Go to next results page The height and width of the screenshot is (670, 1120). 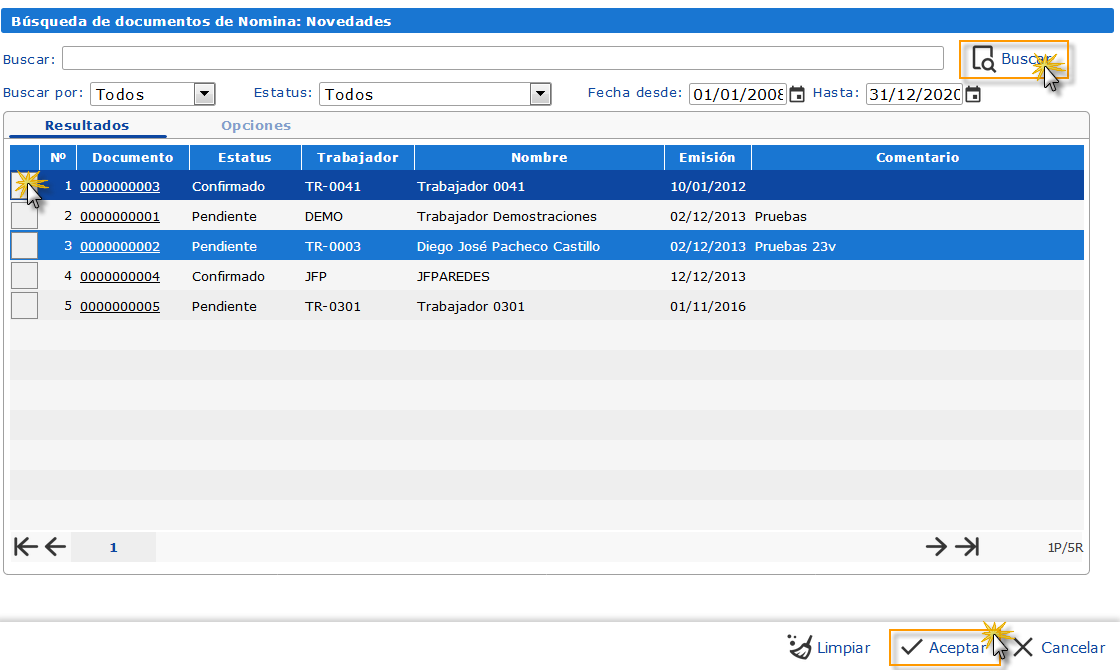pos(936,546)
